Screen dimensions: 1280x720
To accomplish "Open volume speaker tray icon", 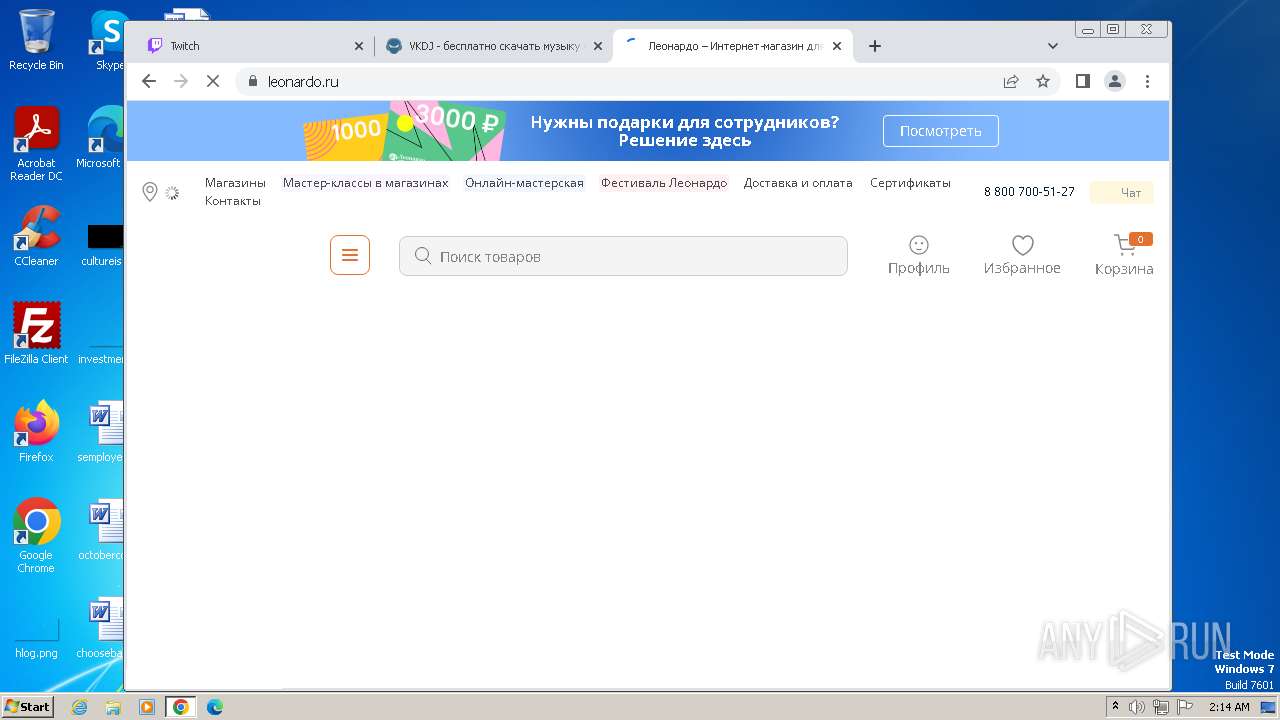I will [1137, 707].
